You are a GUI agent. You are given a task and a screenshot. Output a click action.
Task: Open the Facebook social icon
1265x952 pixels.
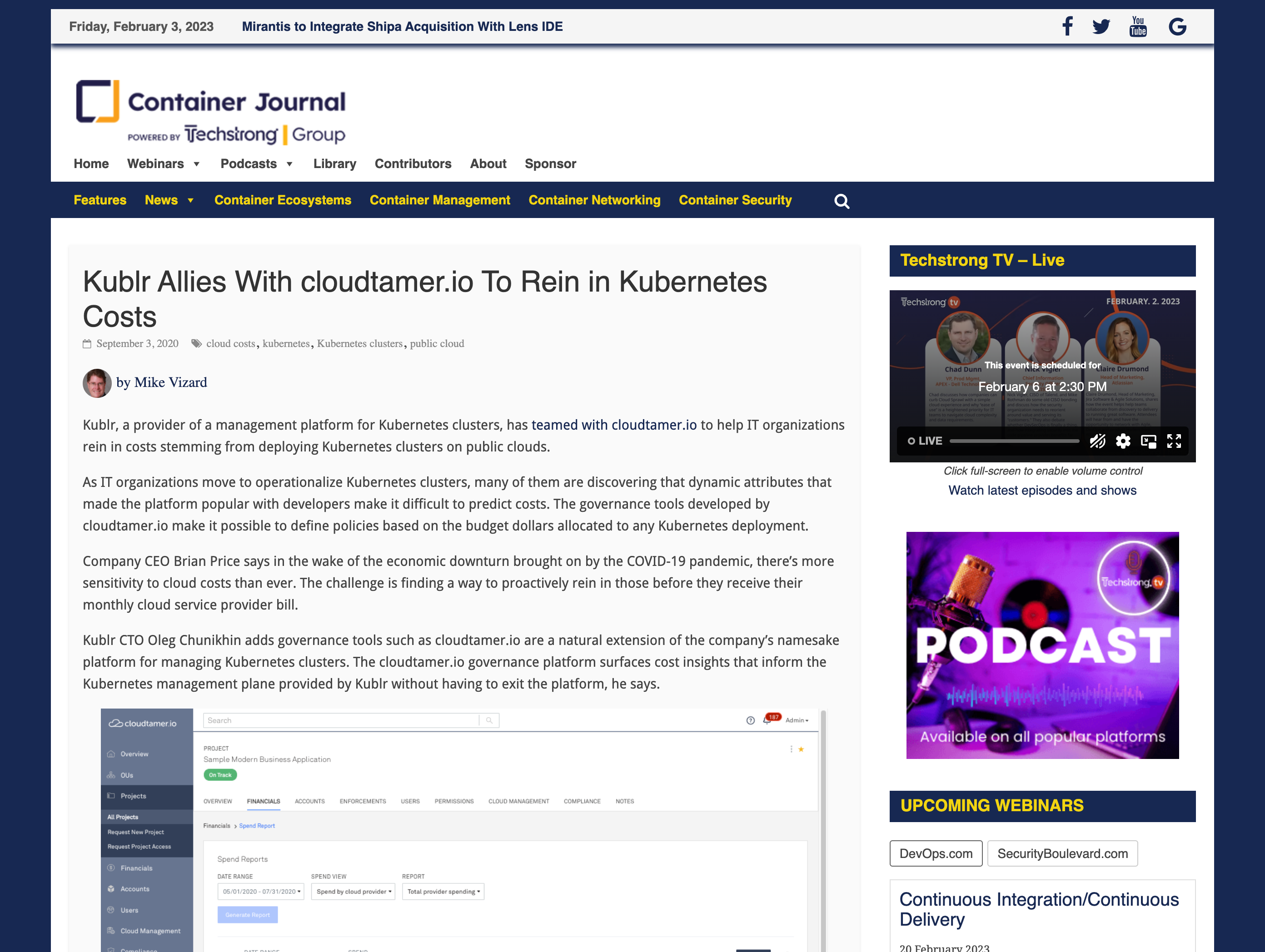pos(1067,26)
